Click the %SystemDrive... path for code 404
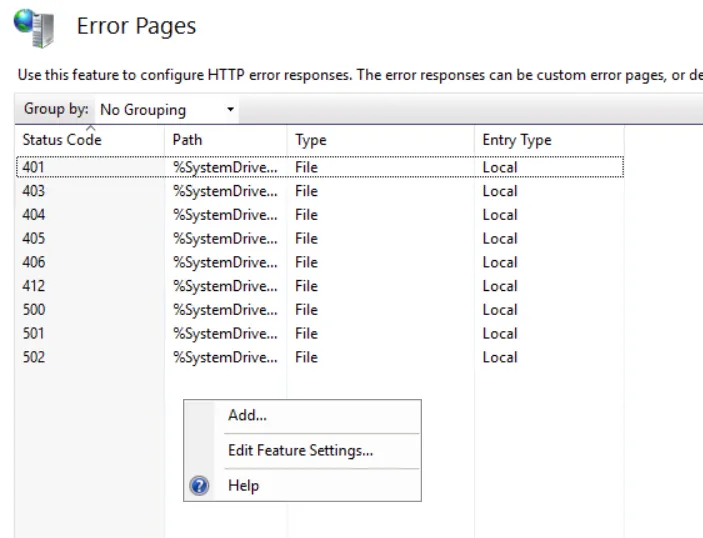Image resolution: width=703 pixels, height=538 pixels. [x=225, y=215]
